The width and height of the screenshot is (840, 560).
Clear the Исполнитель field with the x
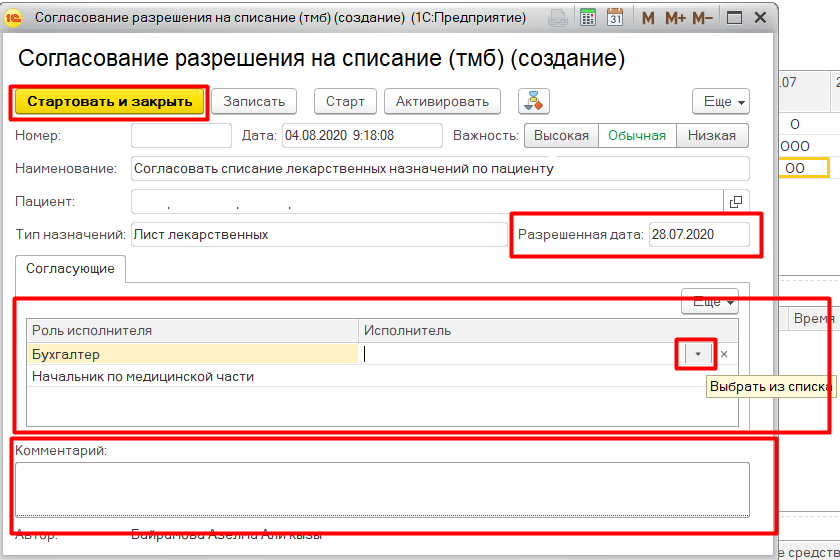(x=725, y=354)
